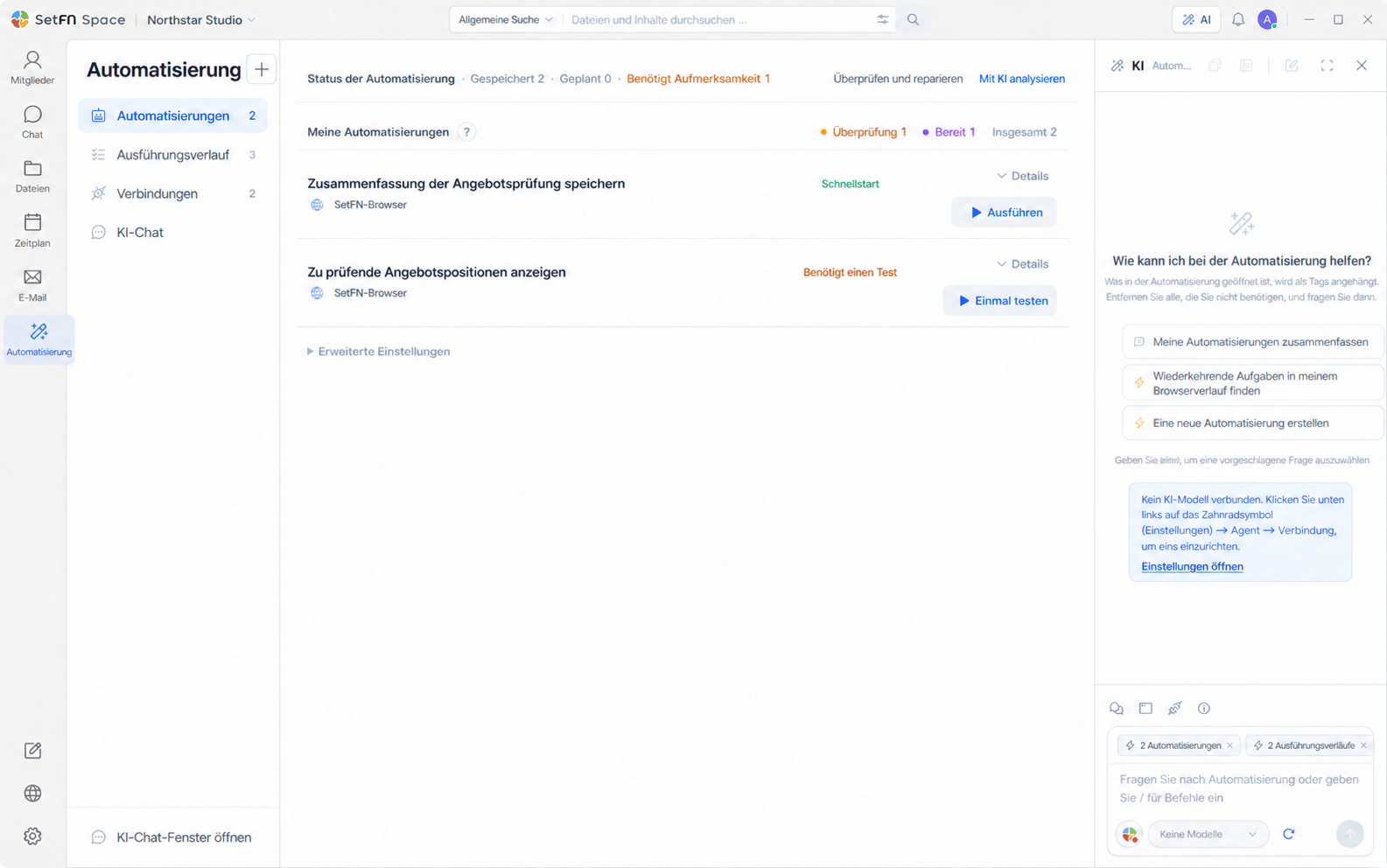Click Einstellungen öffnen link
Screen dimensions: 1387x868
coord(1192,567)
